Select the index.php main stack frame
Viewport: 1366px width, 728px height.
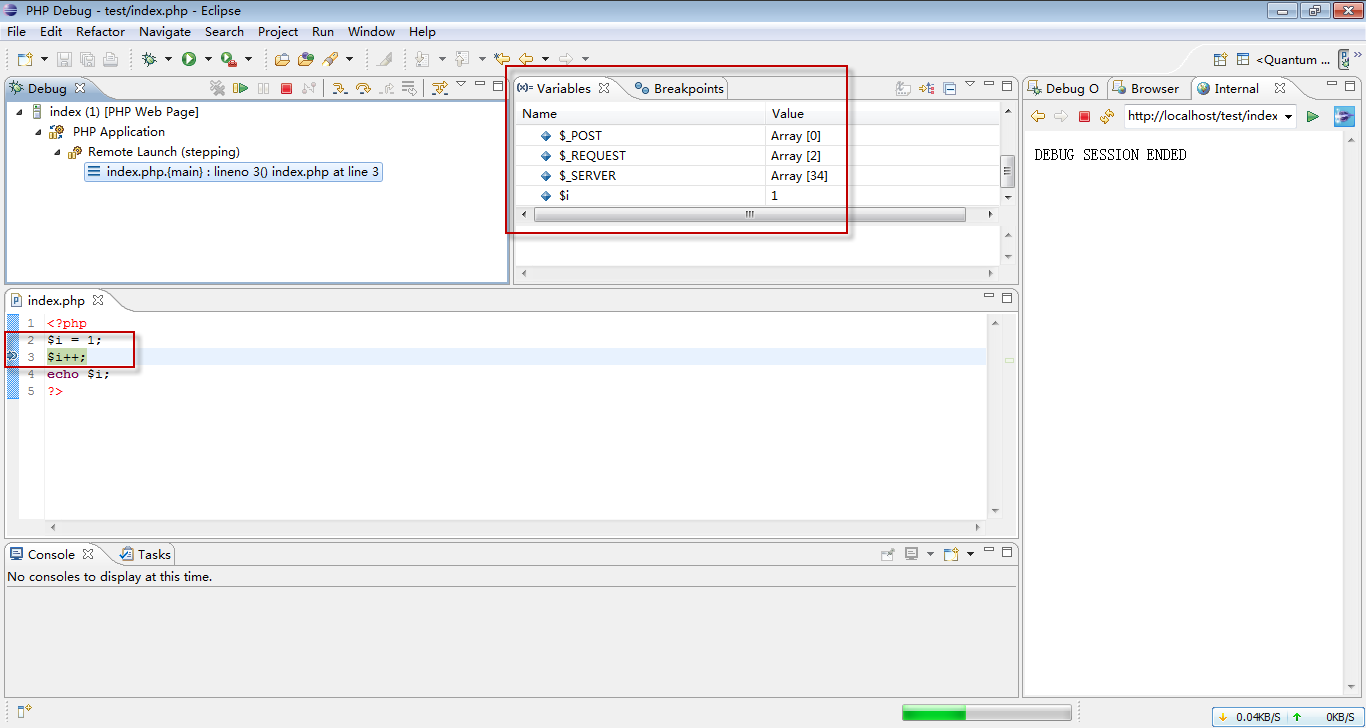[242, 172]
